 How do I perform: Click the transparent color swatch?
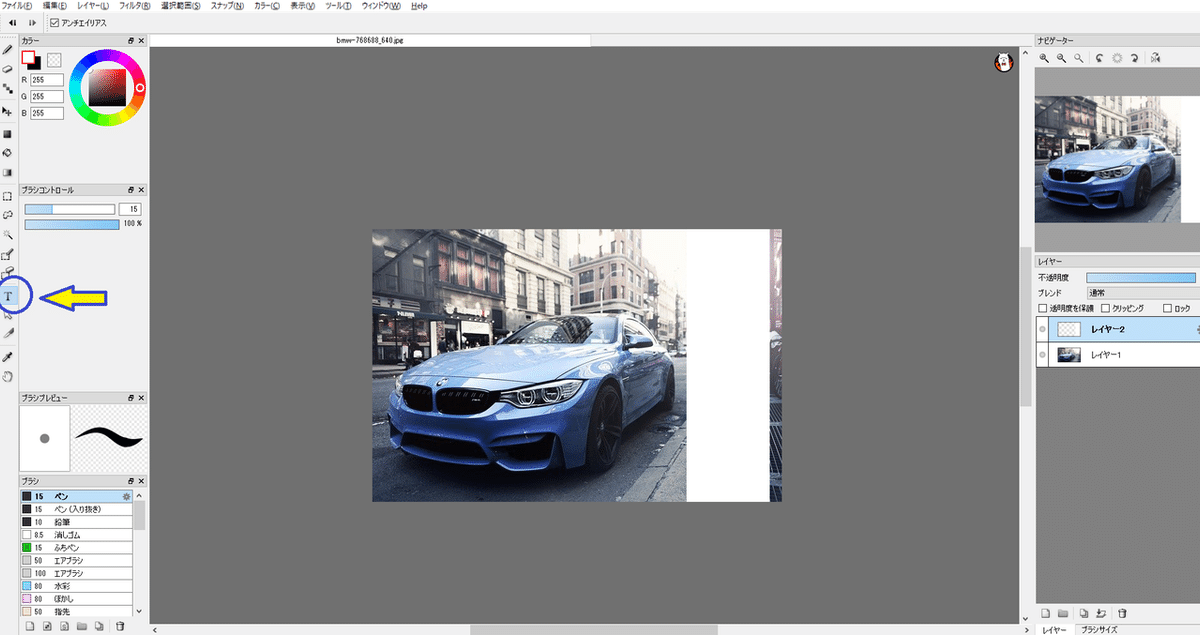click(x=54, y=60)
